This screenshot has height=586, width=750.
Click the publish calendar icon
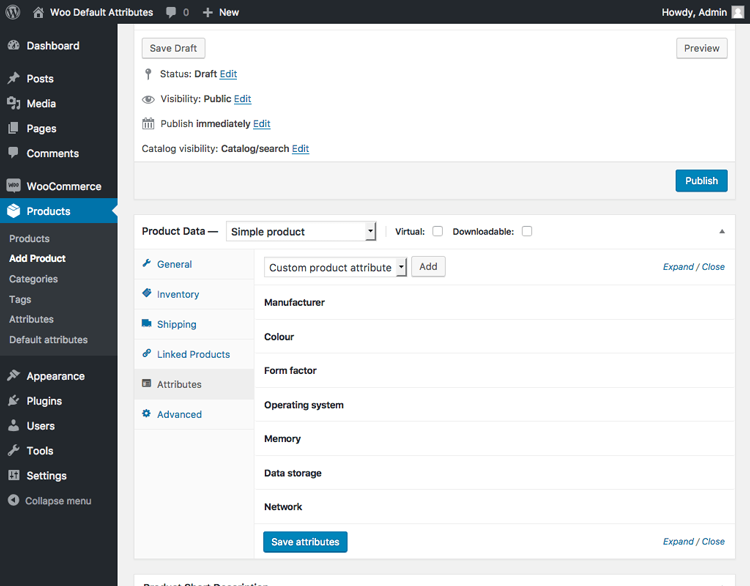[x=148, y=124]
